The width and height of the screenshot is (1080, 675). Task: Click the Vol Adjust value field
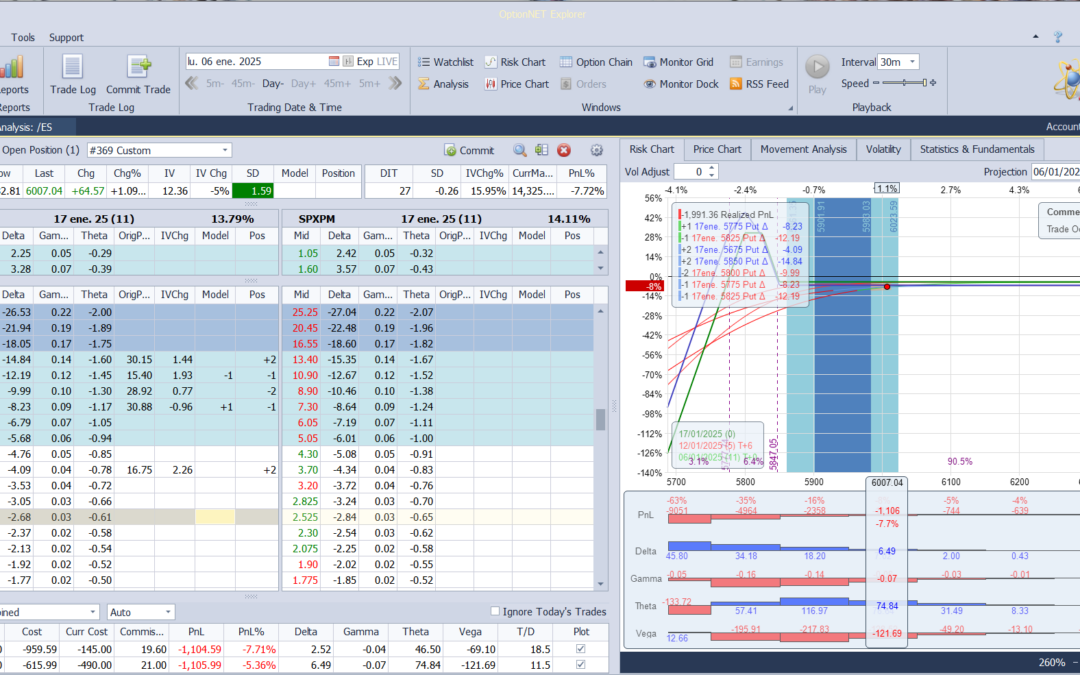click(x=691, y=172)
